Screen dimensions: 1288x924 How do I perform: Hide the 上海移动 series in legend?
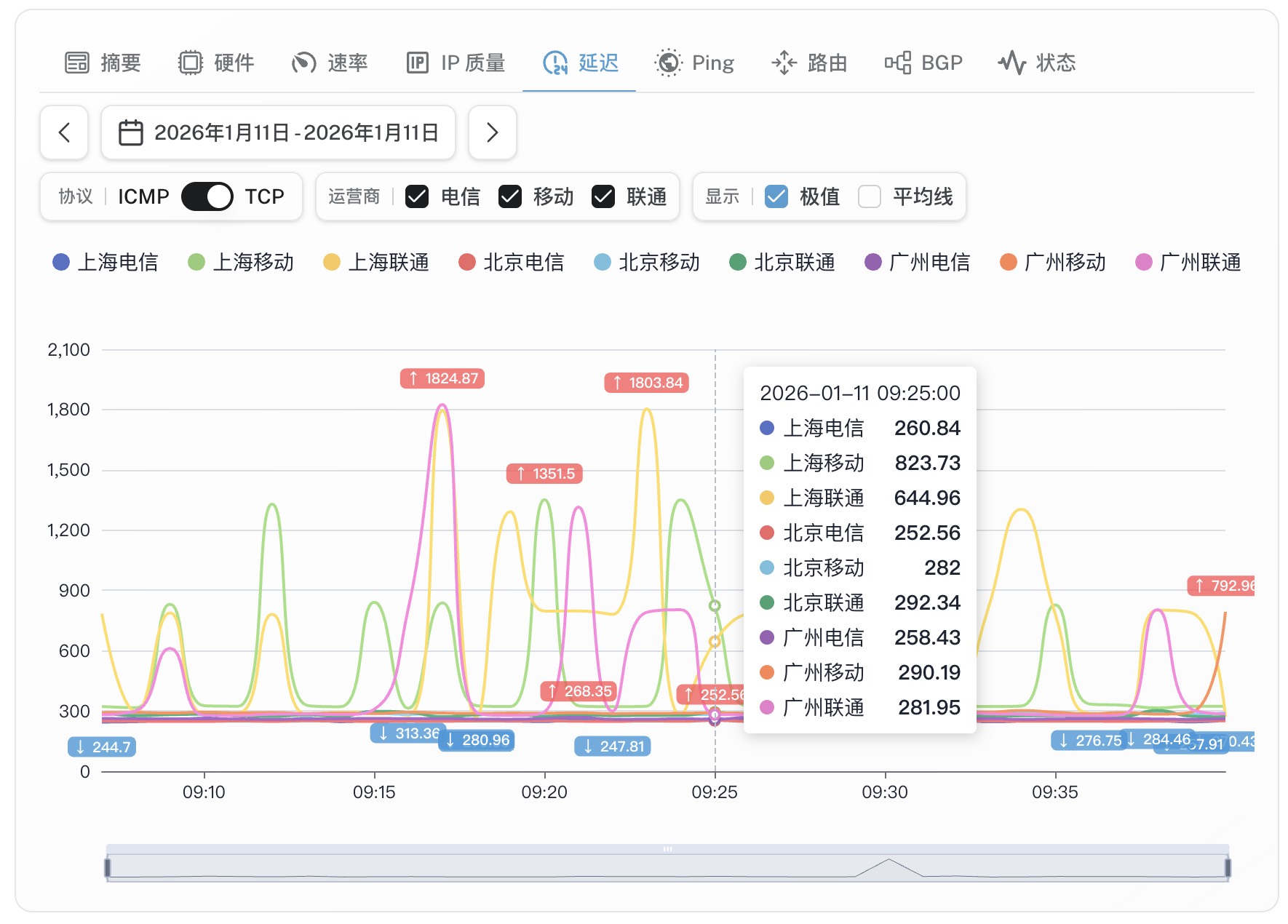(x=241, y=262)
